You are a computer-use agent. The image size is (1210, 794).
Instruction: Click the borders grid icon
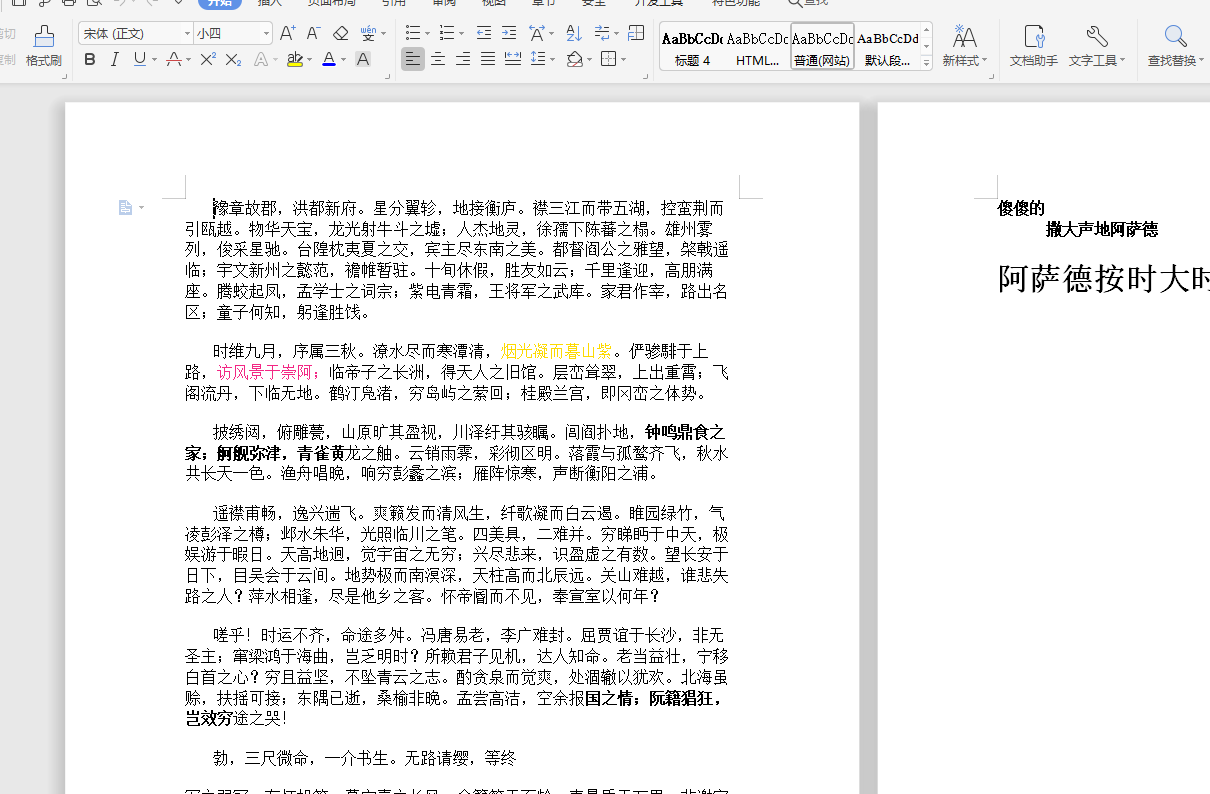[x=608, y=60]
